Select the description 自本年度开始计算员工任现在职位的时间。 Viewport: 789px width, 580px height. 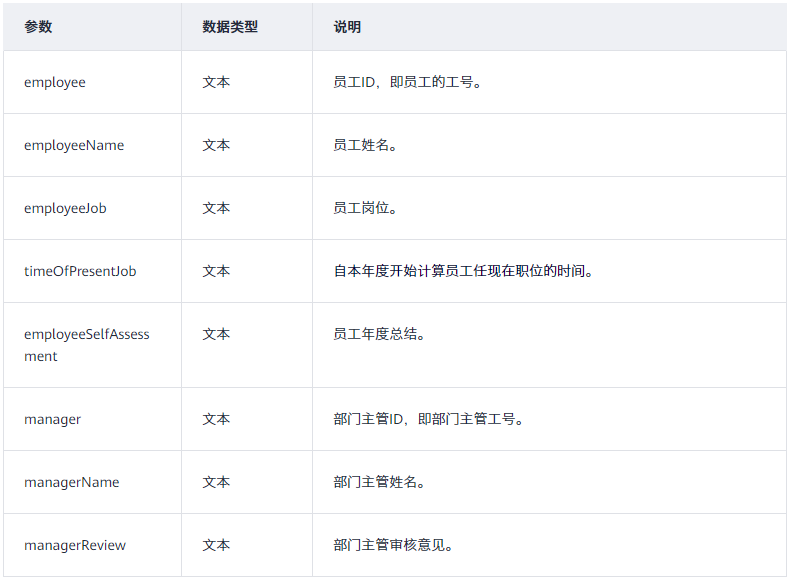(464, 271)
